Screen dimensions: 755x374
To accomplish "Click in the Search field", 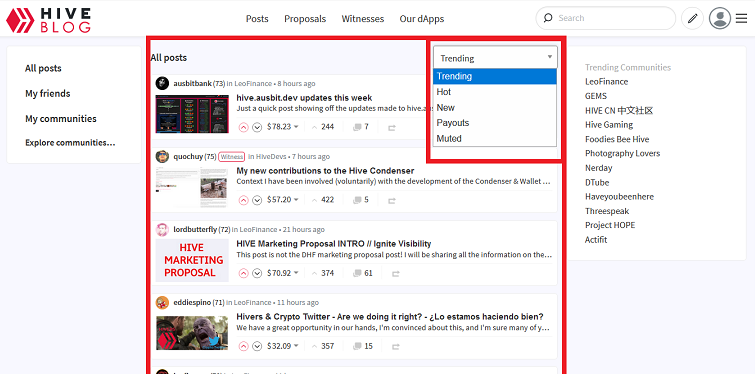I will pyautogui.click(x=606, y=18).
